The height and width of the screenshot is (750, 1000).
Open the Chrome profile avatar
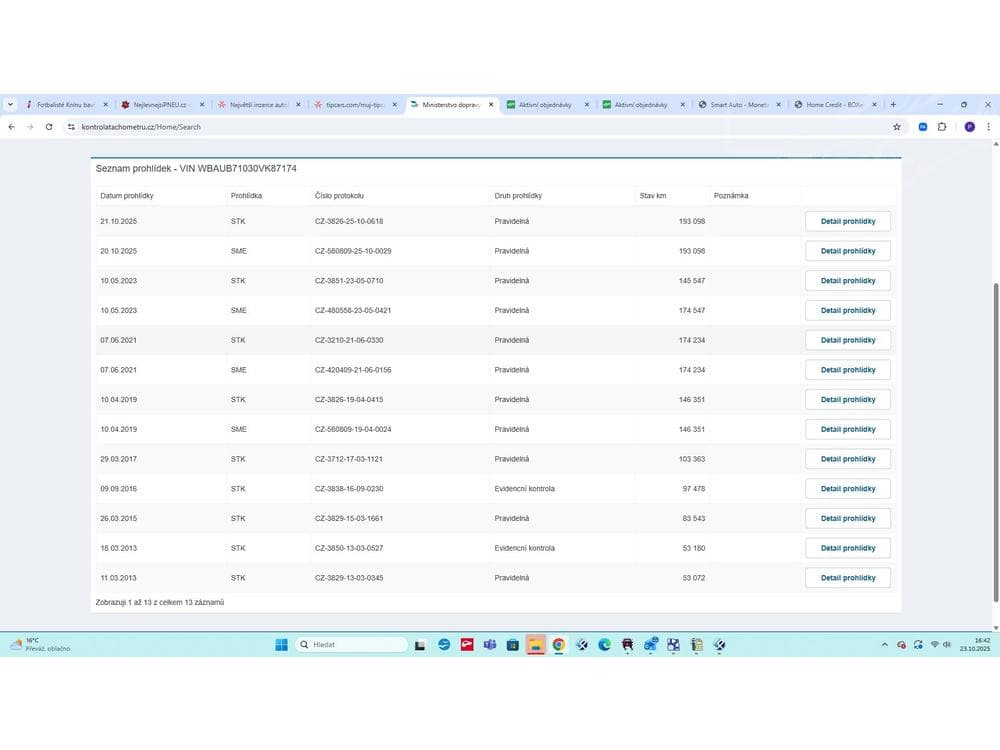tap(969, 127)
